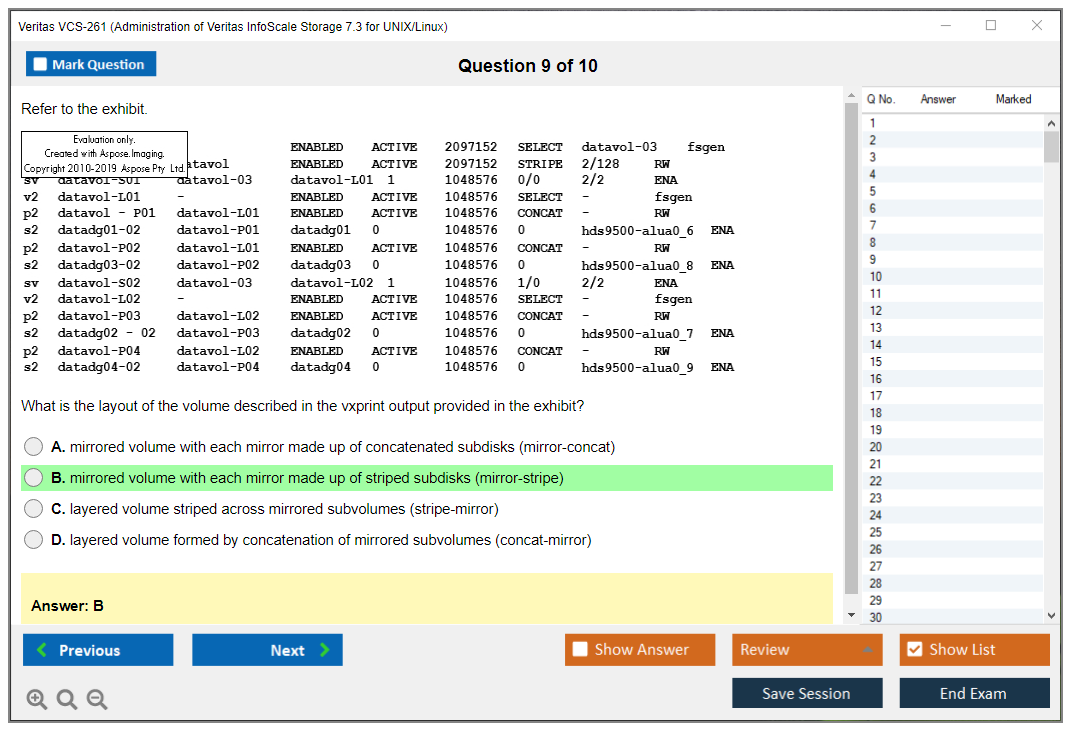Open the Review dropdown menu
Screen dimensions: 1075x735
pos(807,650)
